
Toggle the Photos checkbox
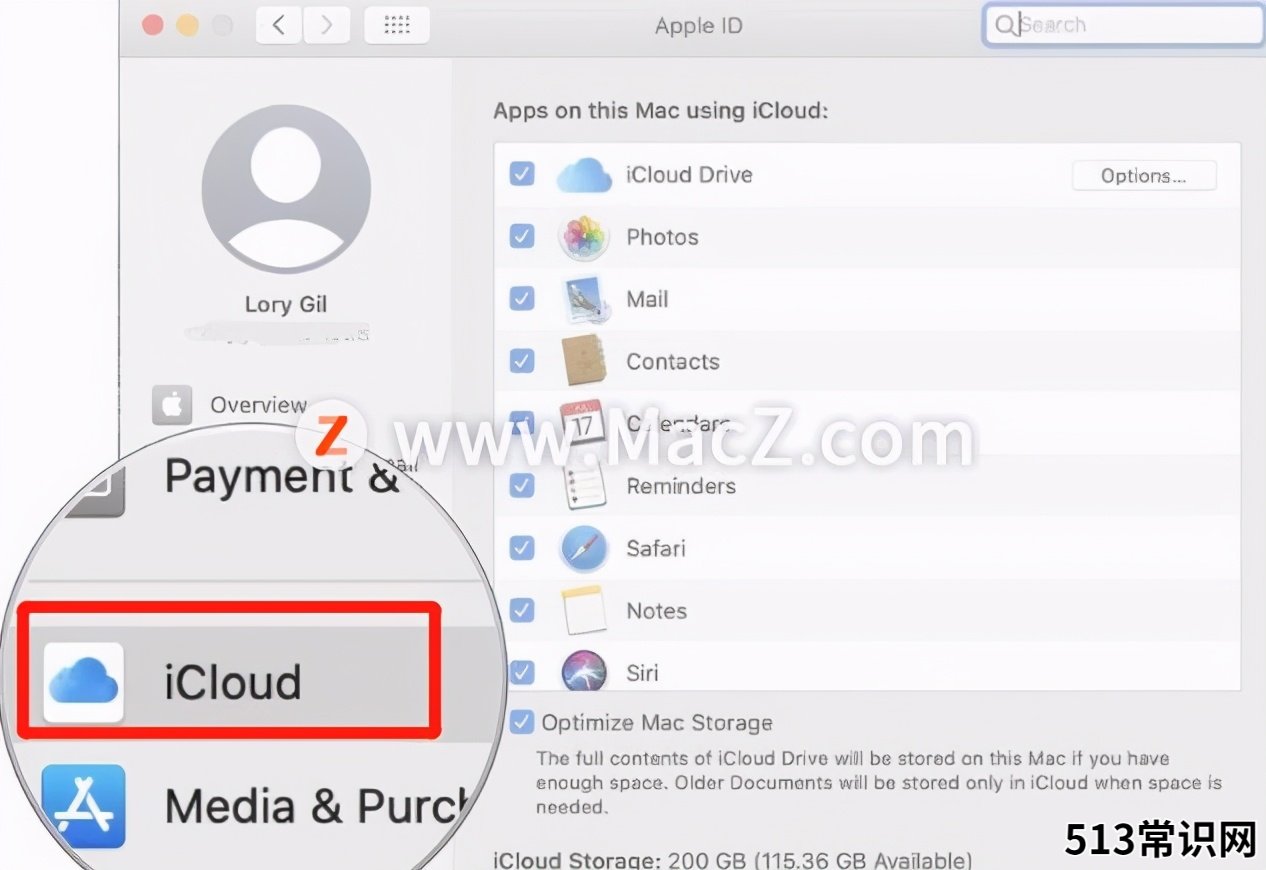coord(522,236)
